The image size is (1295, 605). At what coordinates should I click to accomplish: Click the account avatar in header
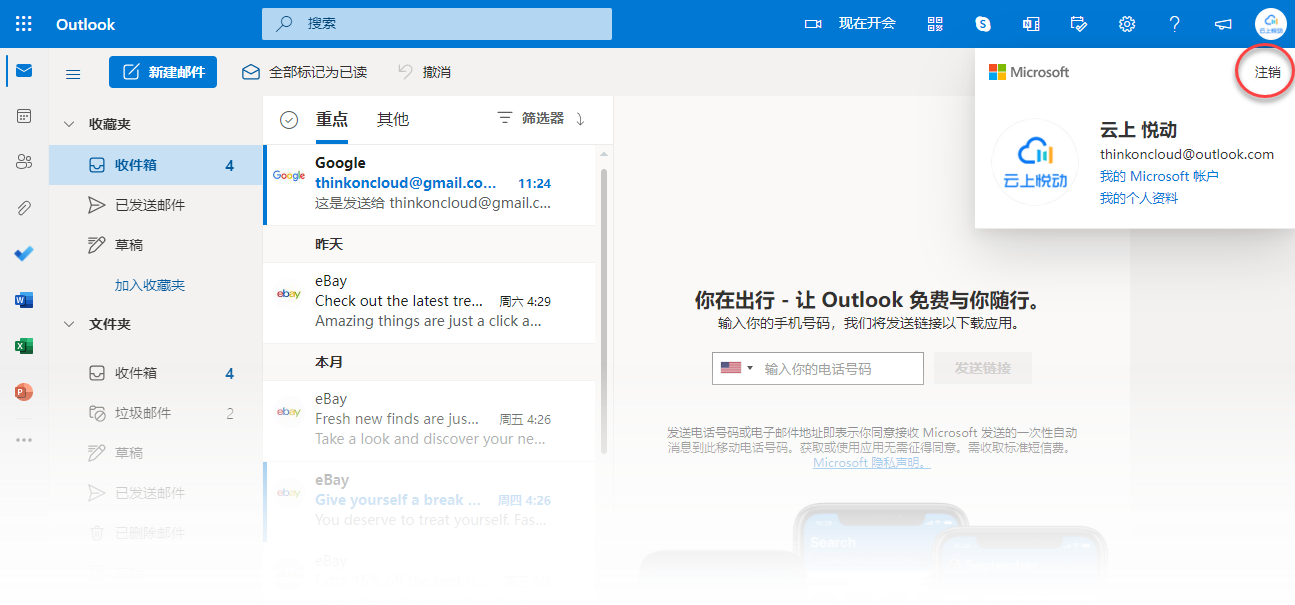click(x=1270, y=24)
